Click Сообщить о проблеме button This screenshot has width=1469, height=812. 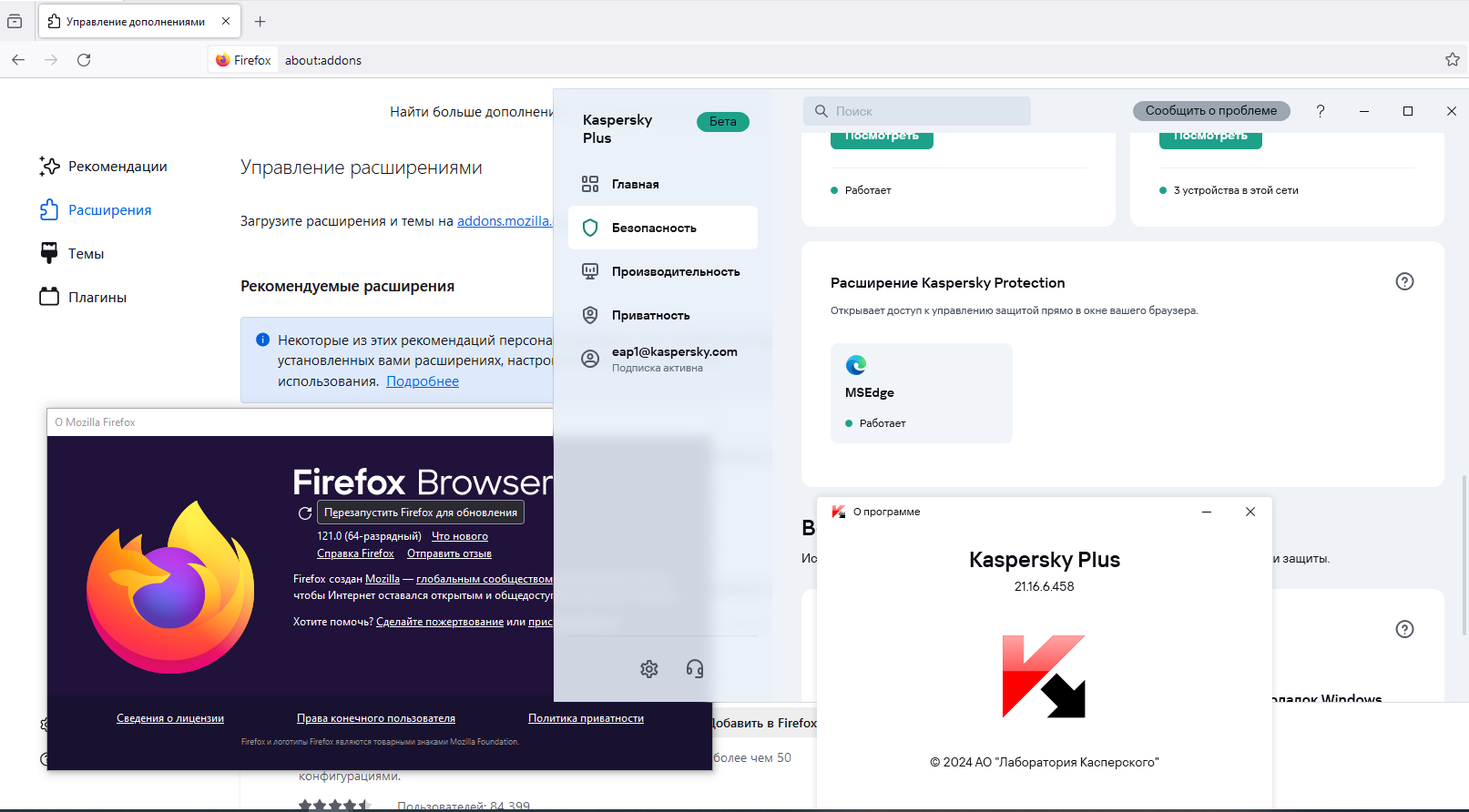click(1211, 110)
